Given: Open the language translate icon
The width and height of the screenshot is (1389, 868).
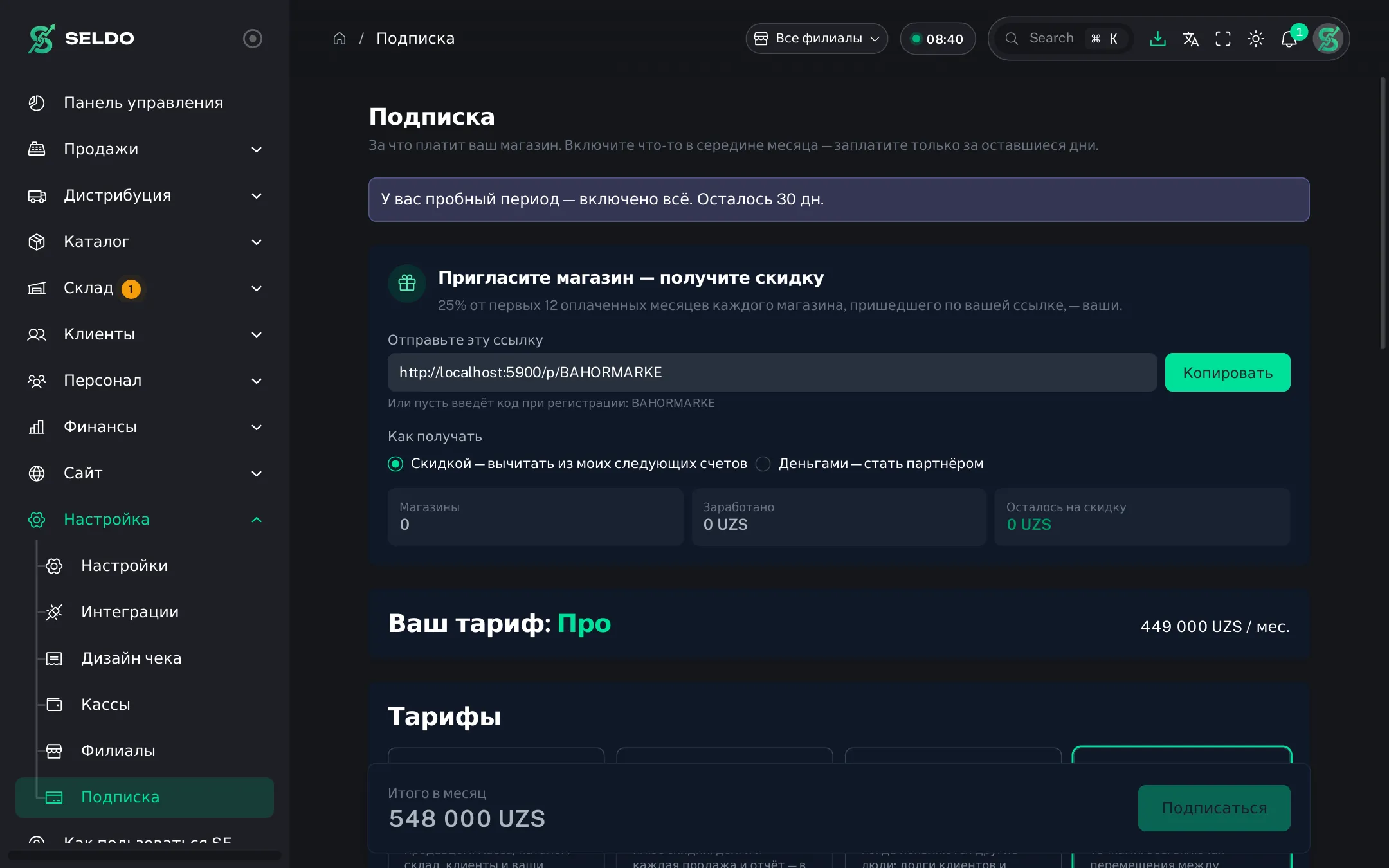Looking at the screenshot, I should (1190, 39).
